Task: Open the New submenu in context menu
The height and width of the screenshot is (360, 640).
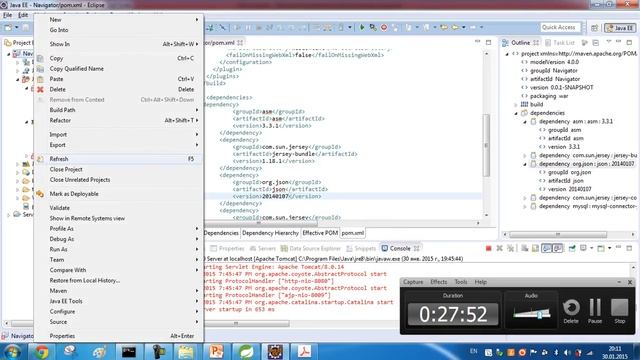Action: (x=118, y=20)
